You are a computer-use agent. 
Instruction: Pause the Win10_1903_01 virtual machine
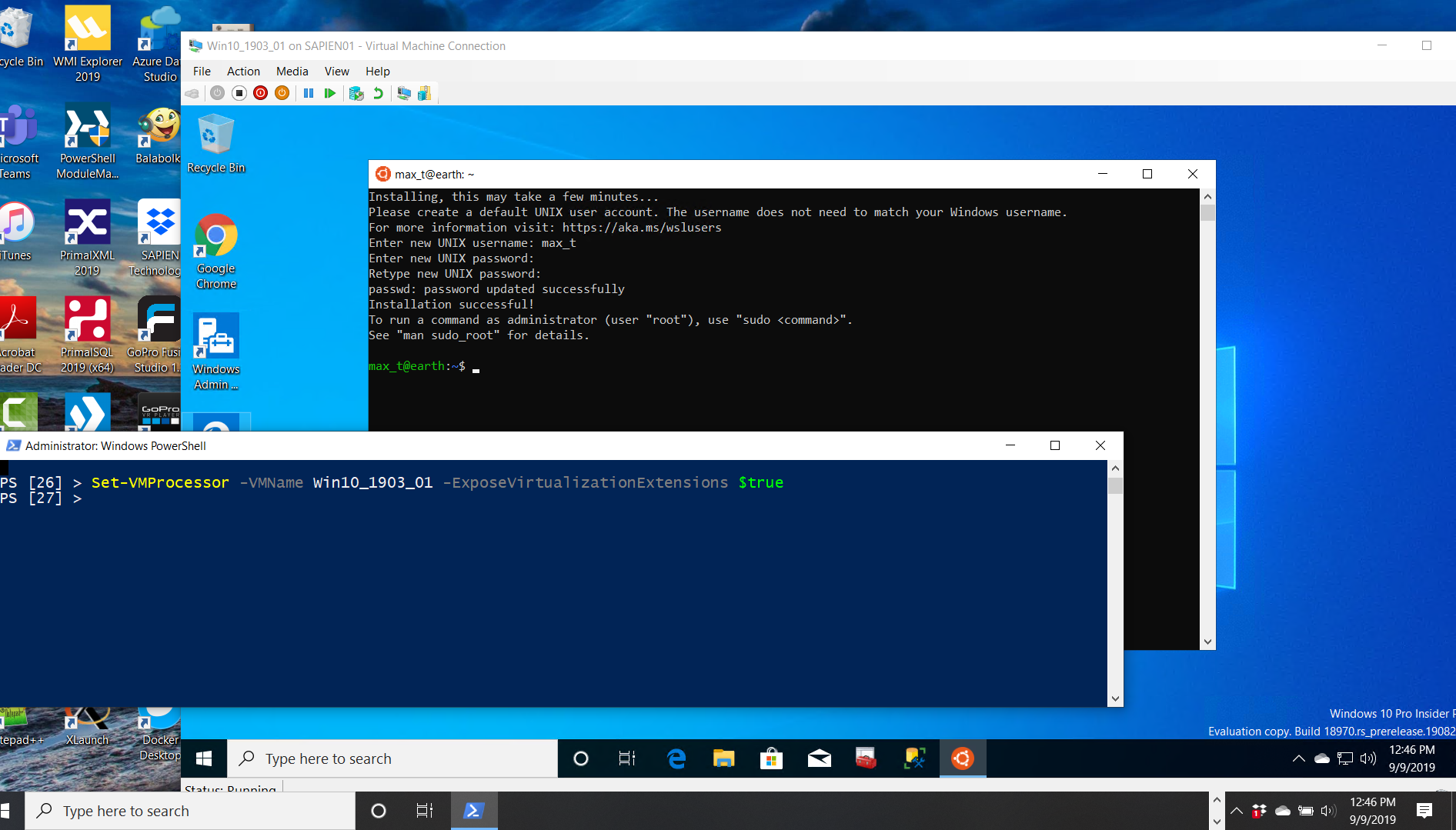pos(309,93)
